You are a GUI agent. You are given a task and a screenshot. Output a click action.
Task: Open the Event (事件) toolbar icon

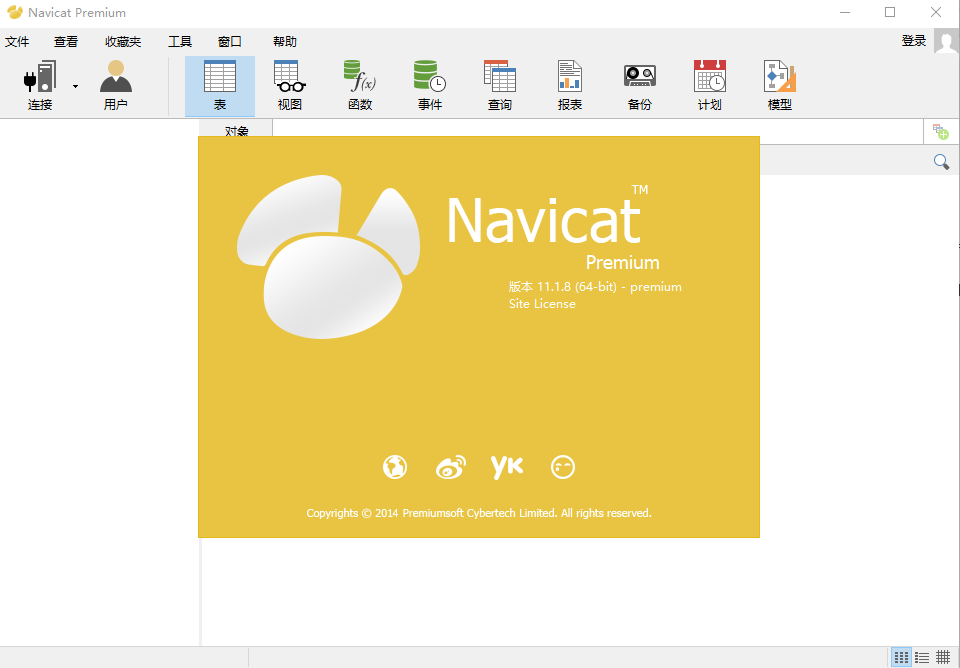[430, 85]
